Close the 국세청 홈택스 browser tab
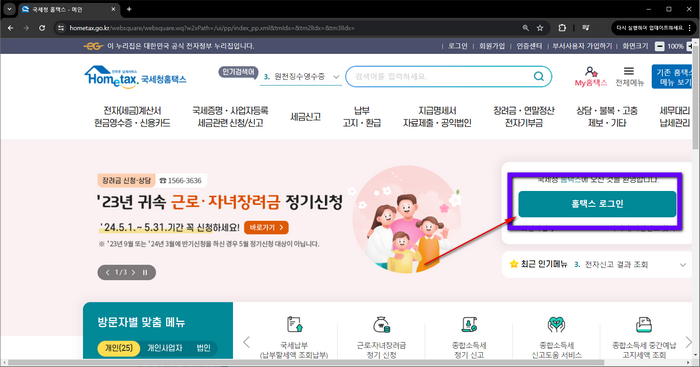The image size is (700, 367). click(113, 9)
